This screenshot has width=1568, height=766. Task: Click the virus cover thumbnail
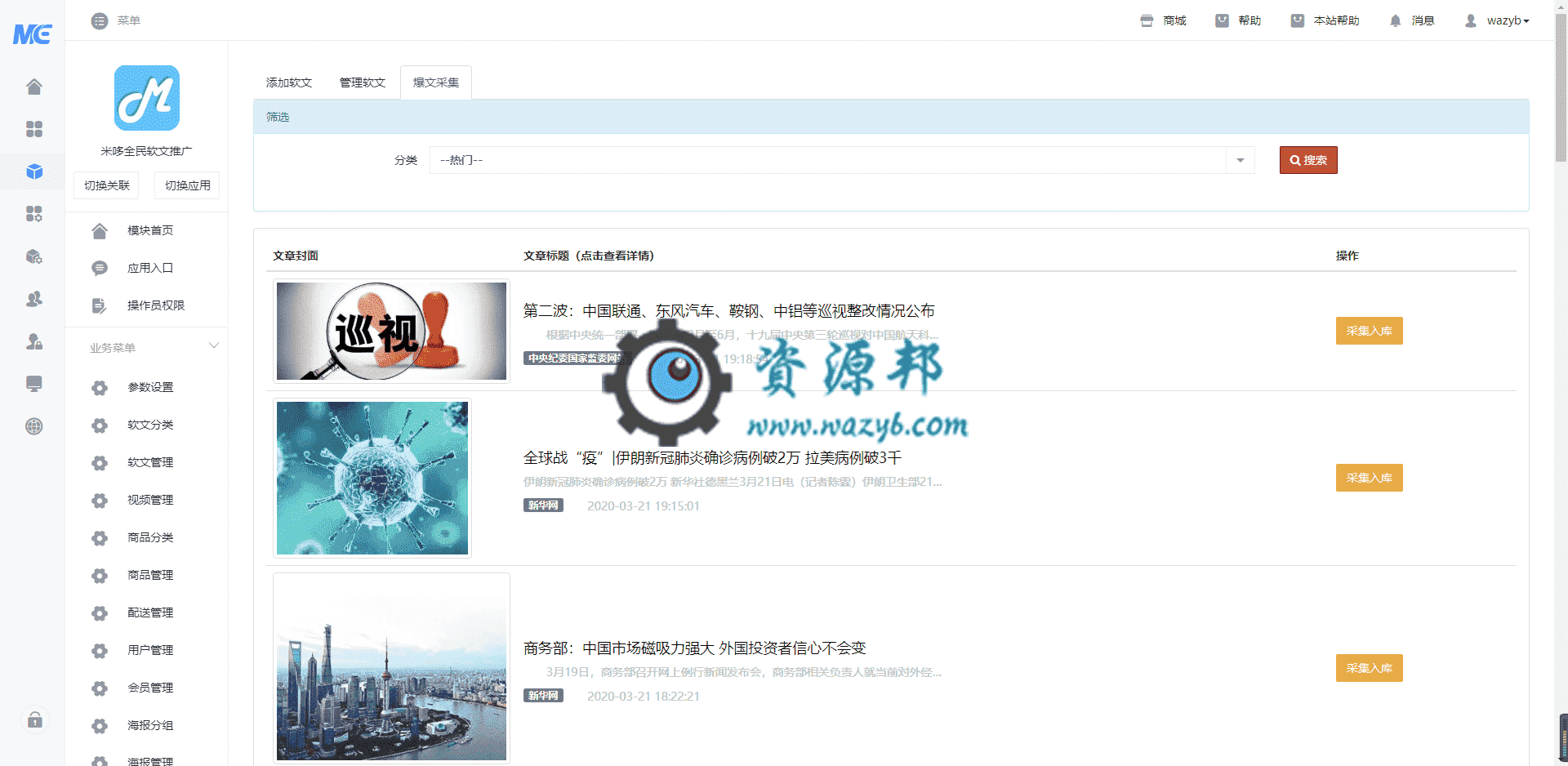point(372,478)
